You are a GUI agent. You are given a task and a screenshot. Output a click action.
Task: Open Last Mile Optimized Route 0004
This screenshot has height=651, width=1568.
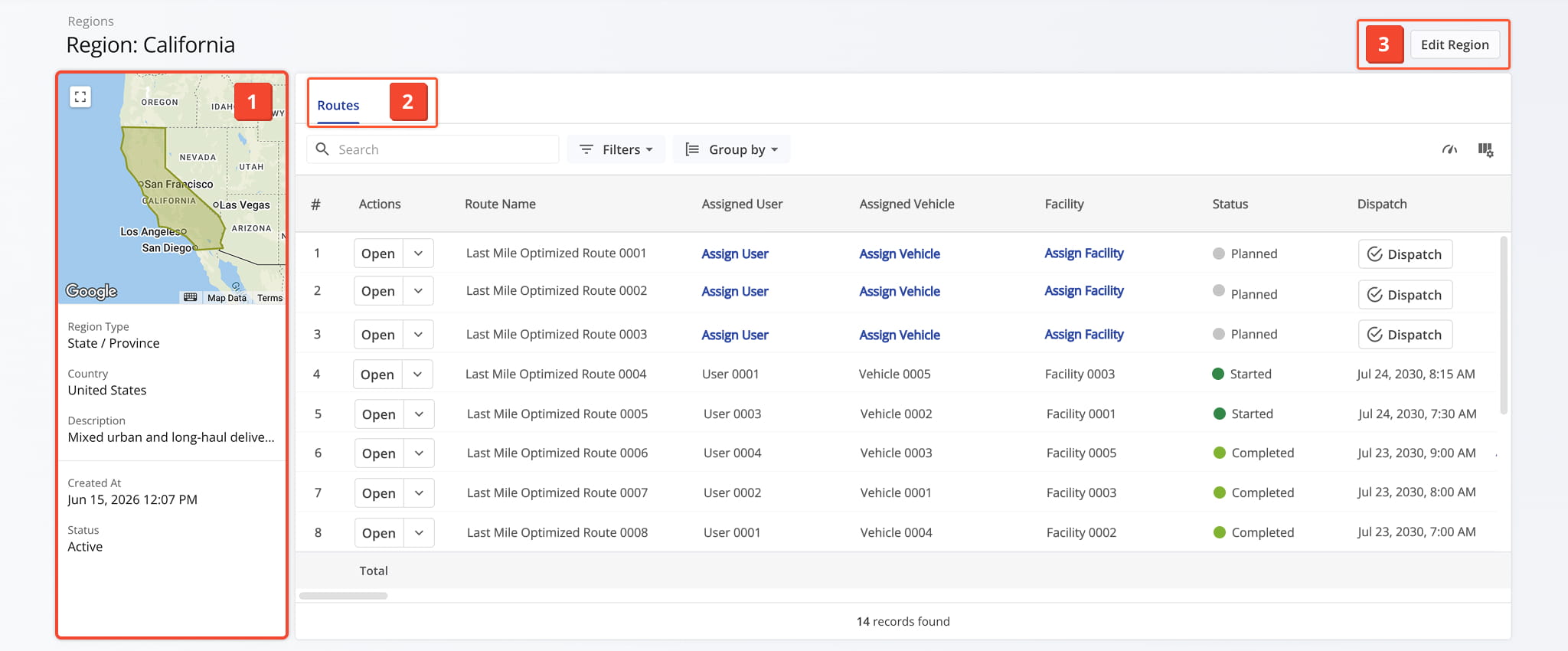377,375
